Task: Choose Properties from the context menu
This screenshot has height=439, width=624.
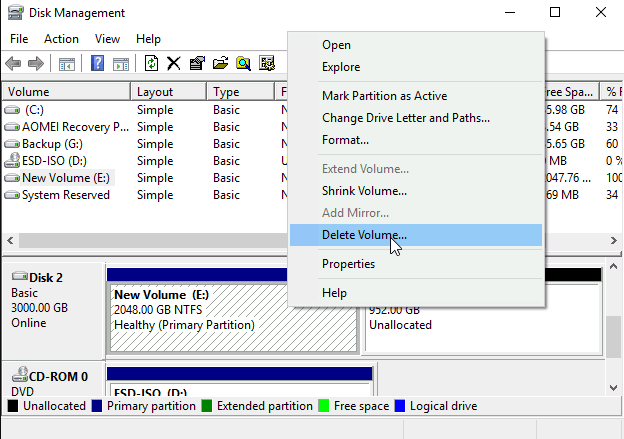Action: coord(416,264)
